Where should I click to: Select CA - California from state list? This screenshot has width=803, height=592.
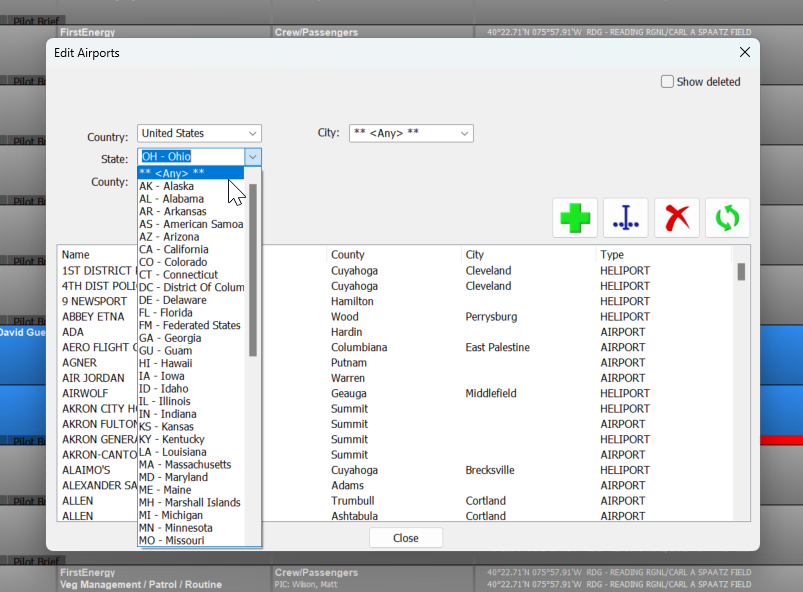pyautogui.click(x=174, y=249)
